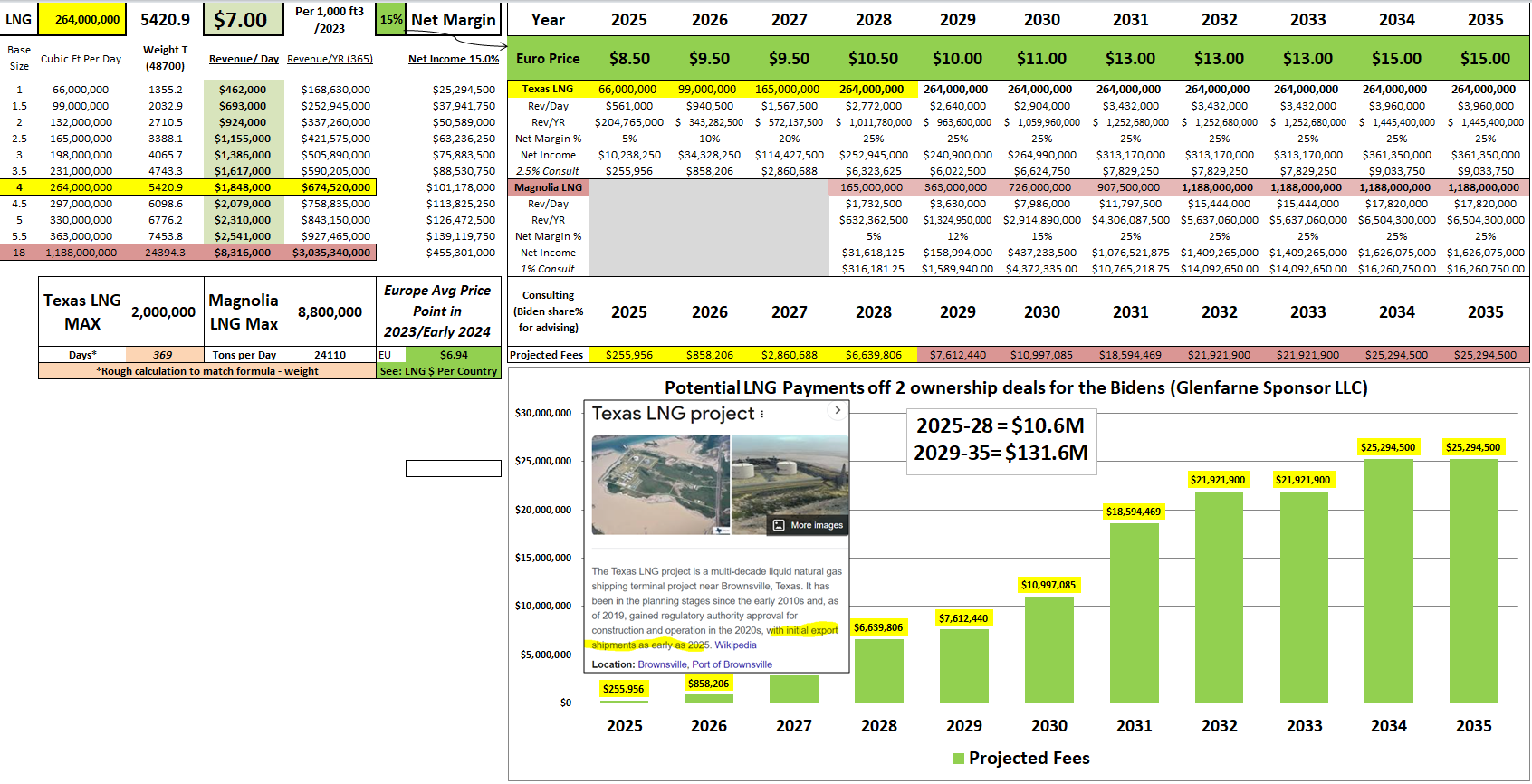Select the Weight T (48700) header
1532x784 pixels.
tap(166, 58)
